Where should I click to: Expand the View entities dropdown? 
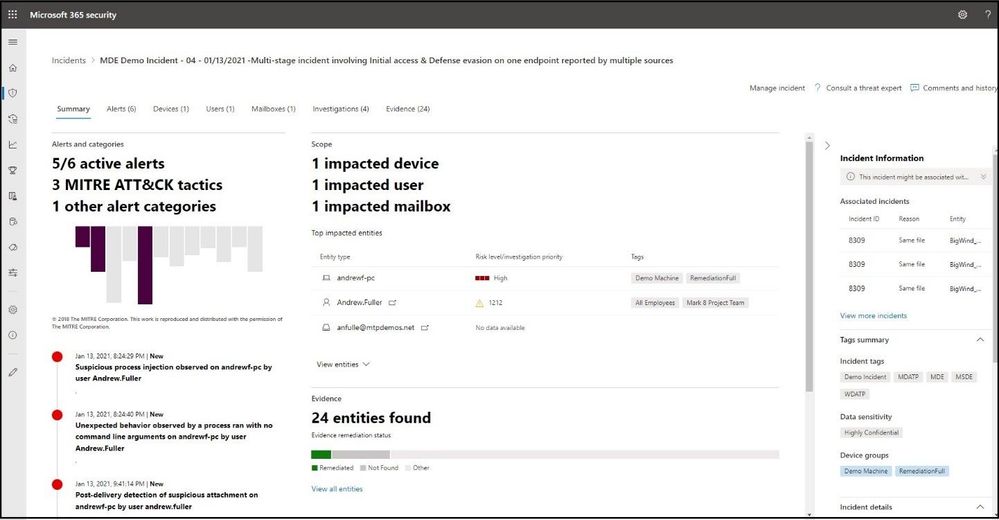(343, 365)
